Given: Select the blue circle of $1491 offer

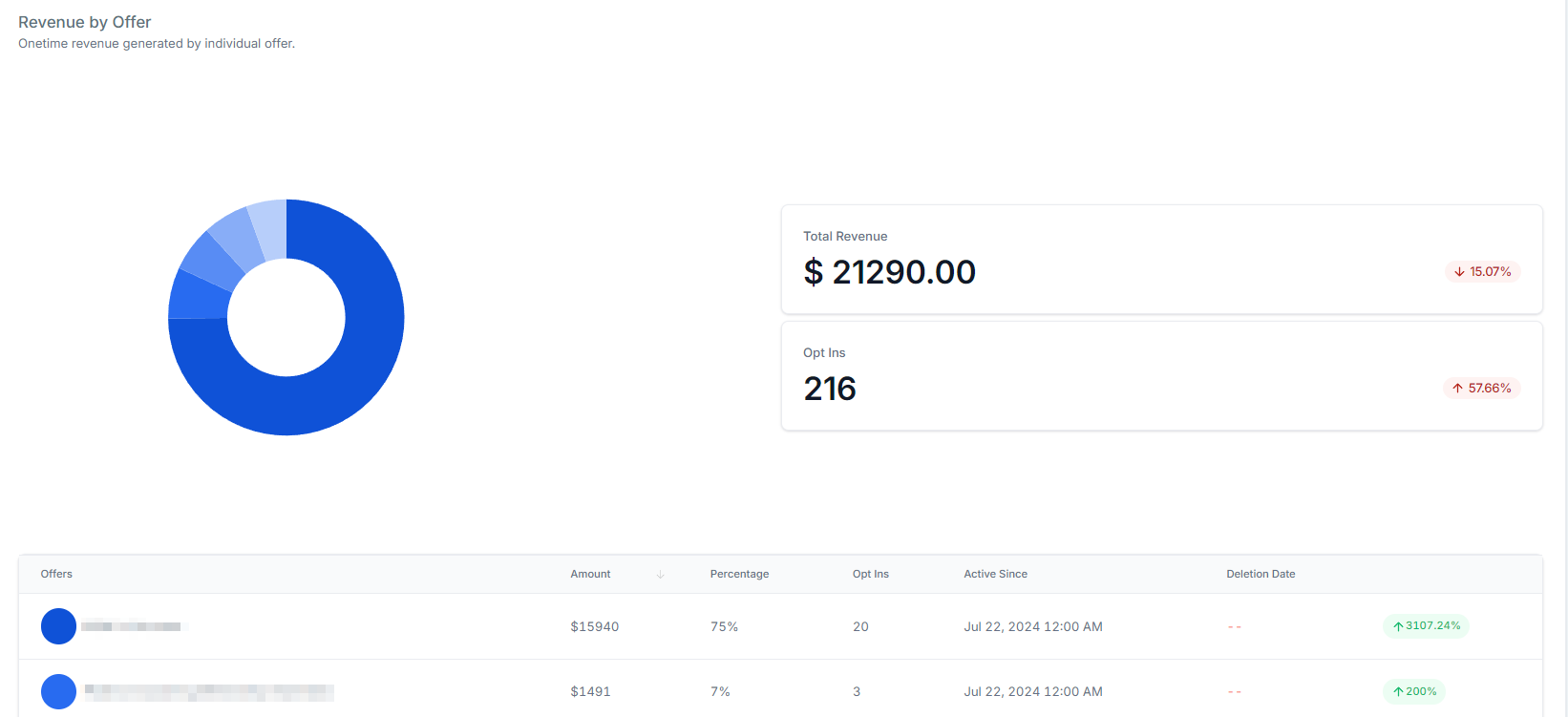Looking at the screenshot, I should (x=58, y=691).
